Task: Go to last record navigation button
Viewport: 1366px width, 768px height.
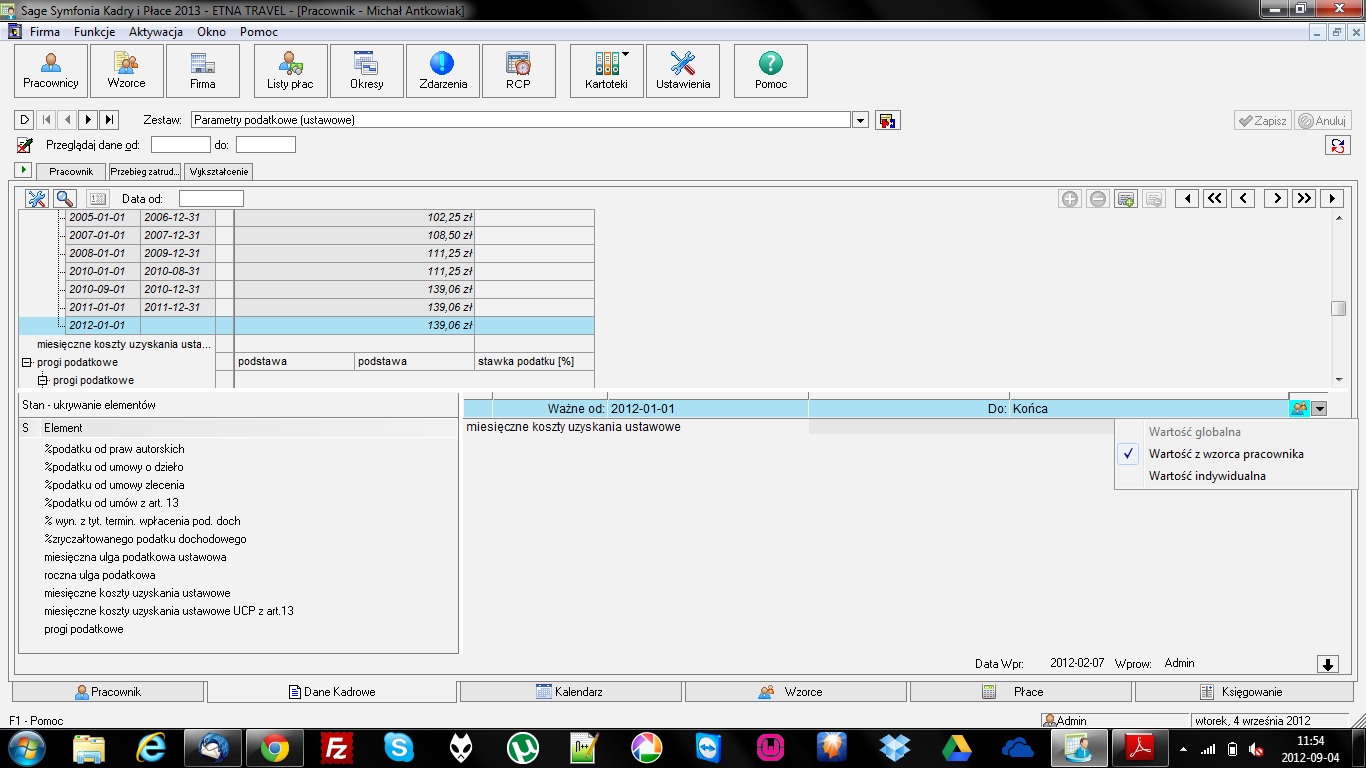Action: [x=110, y=120]
